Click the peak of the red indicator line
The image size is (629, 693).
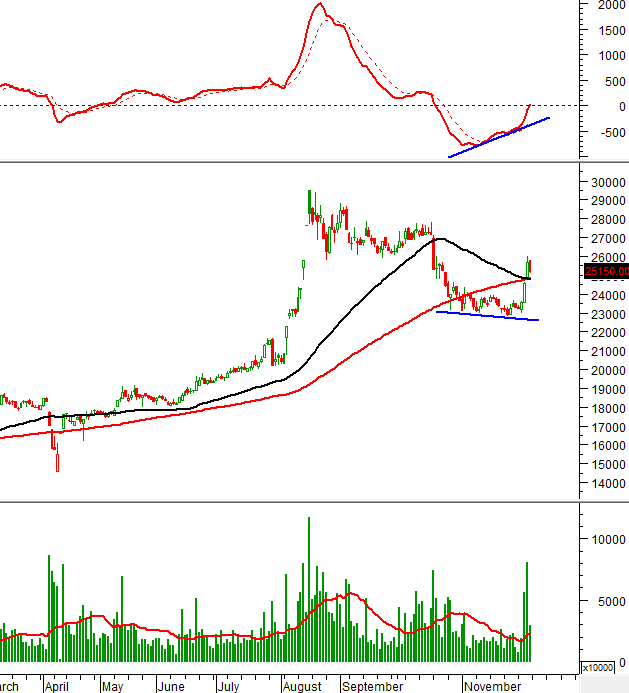pyautogui.click(x=319, y=5)
